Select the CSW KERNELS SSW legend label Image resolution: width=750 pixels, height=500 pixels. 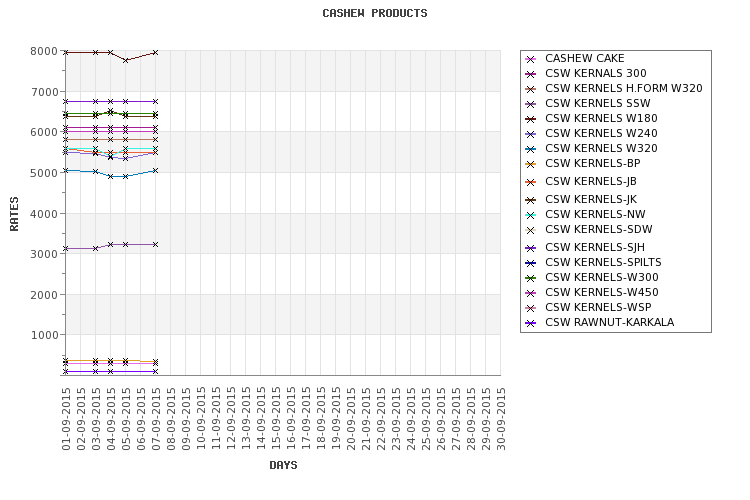coord(597,103)
